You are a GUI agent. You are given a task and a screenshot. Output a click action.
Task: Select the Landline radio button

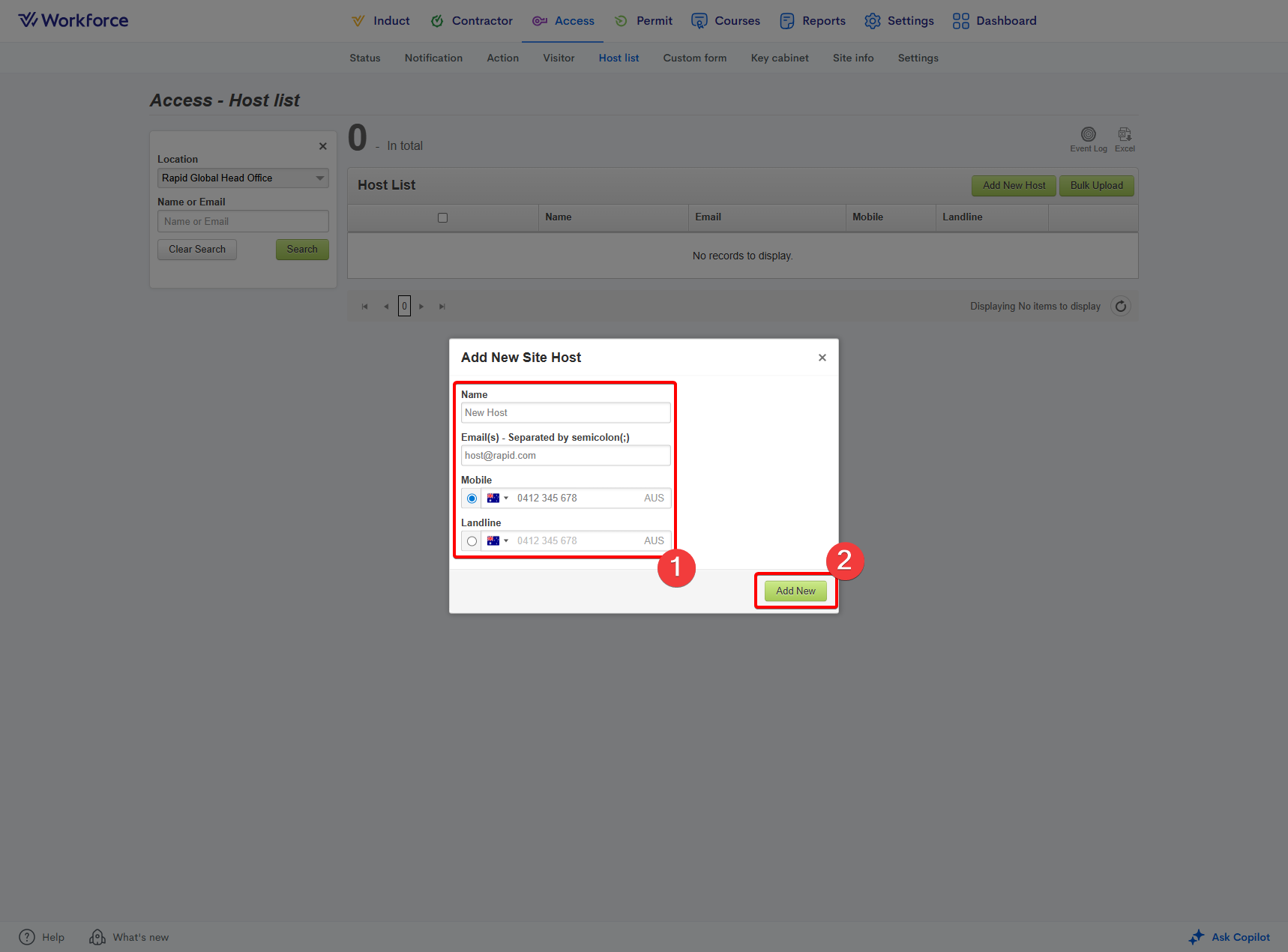pos(472,541)
